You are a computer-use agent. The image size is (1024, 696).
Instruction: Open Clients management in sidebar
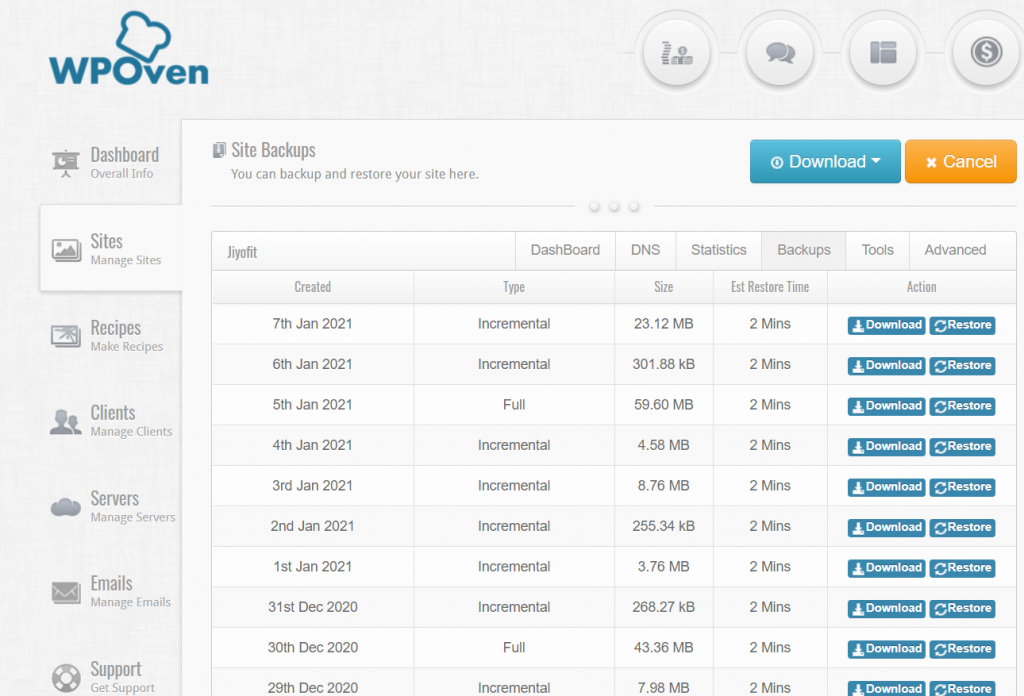click(110, 420)
